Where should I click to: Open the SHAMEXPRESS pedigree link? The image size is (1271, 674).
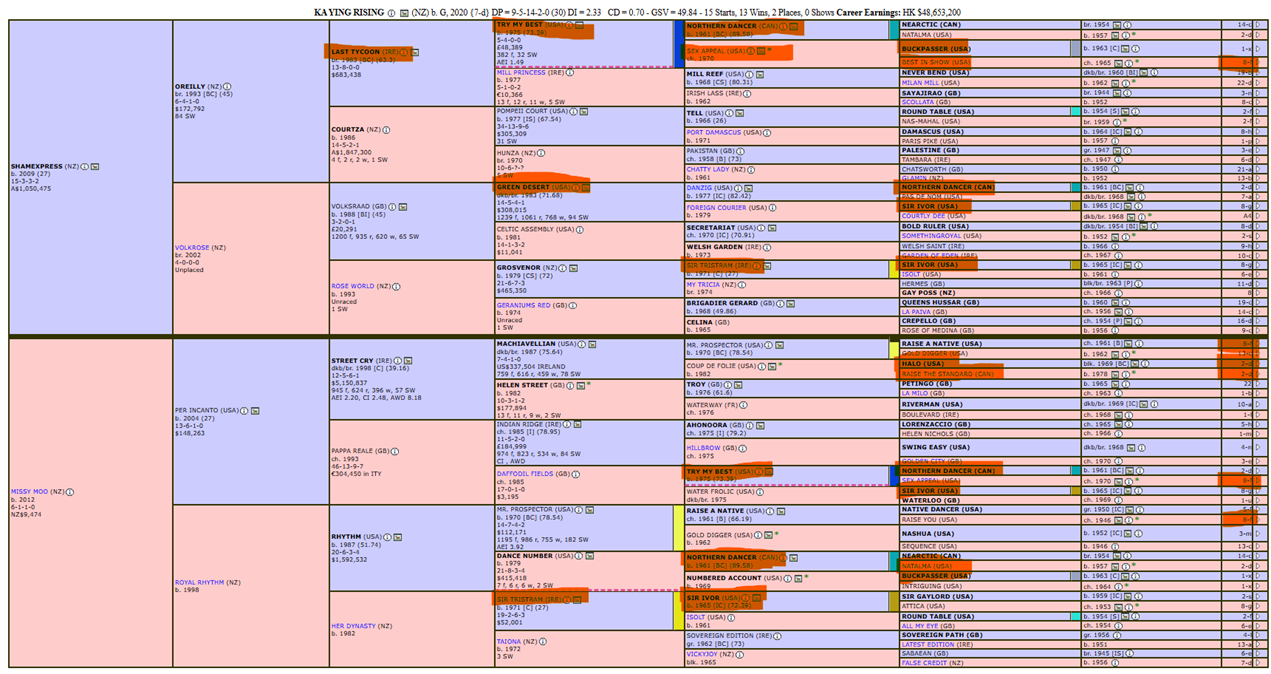click(37, 166)
